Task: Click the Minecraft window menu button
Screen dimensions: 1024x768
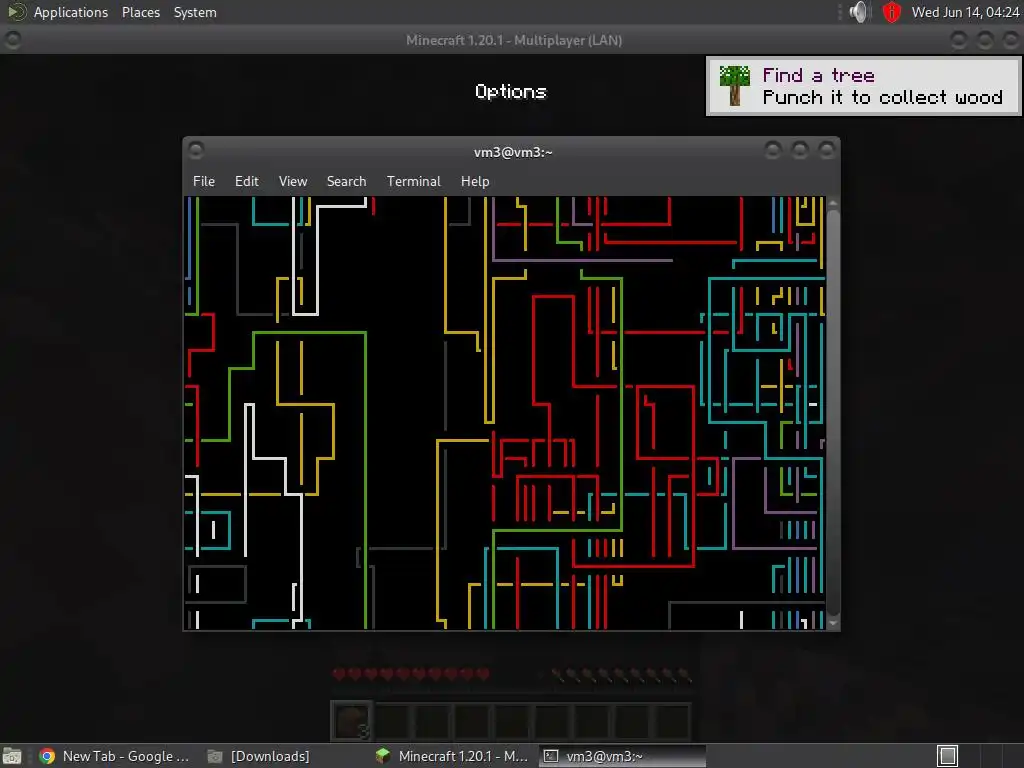Action: tap(12, 40)
